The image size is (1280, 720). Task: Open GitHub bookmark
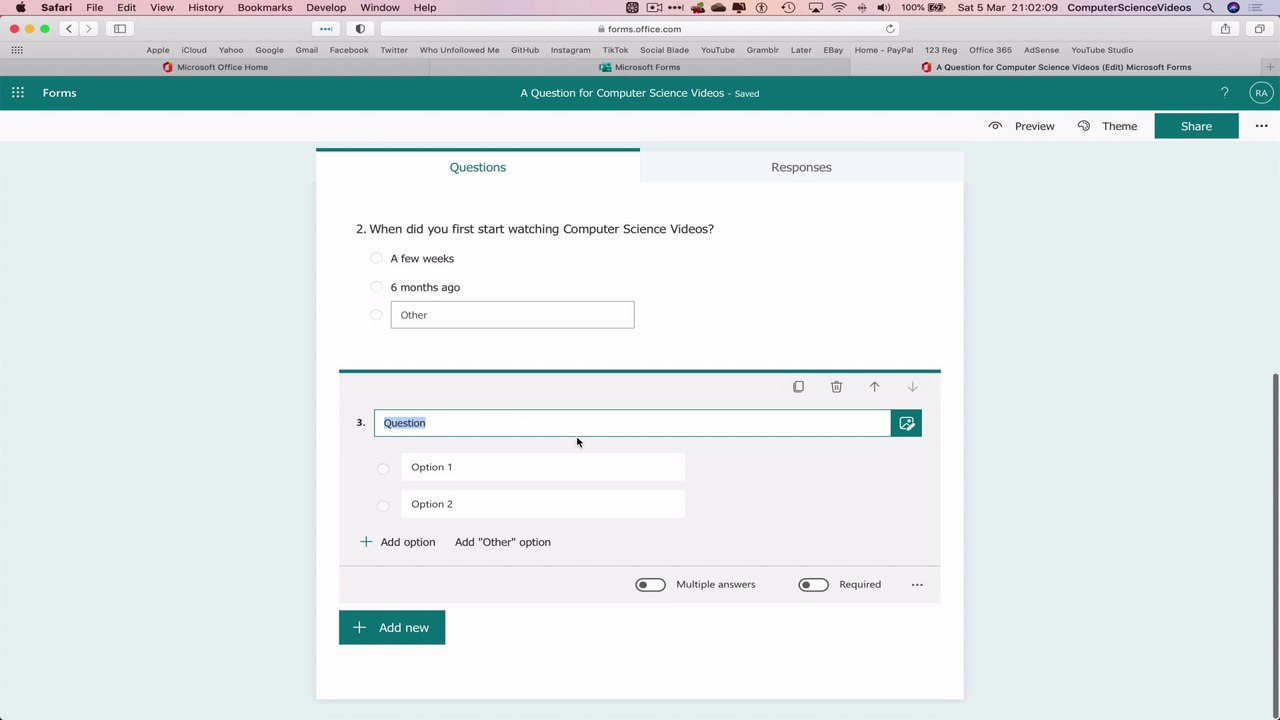pos(525,50)
